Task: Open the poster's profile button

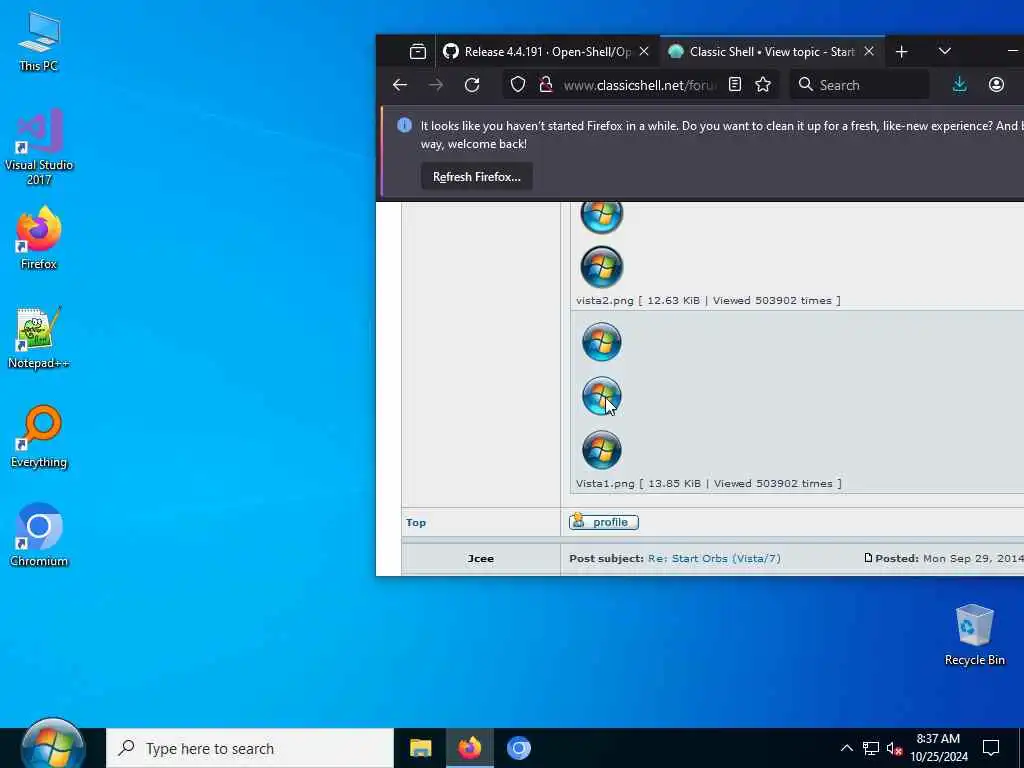Action: click(x=603, y=522)
